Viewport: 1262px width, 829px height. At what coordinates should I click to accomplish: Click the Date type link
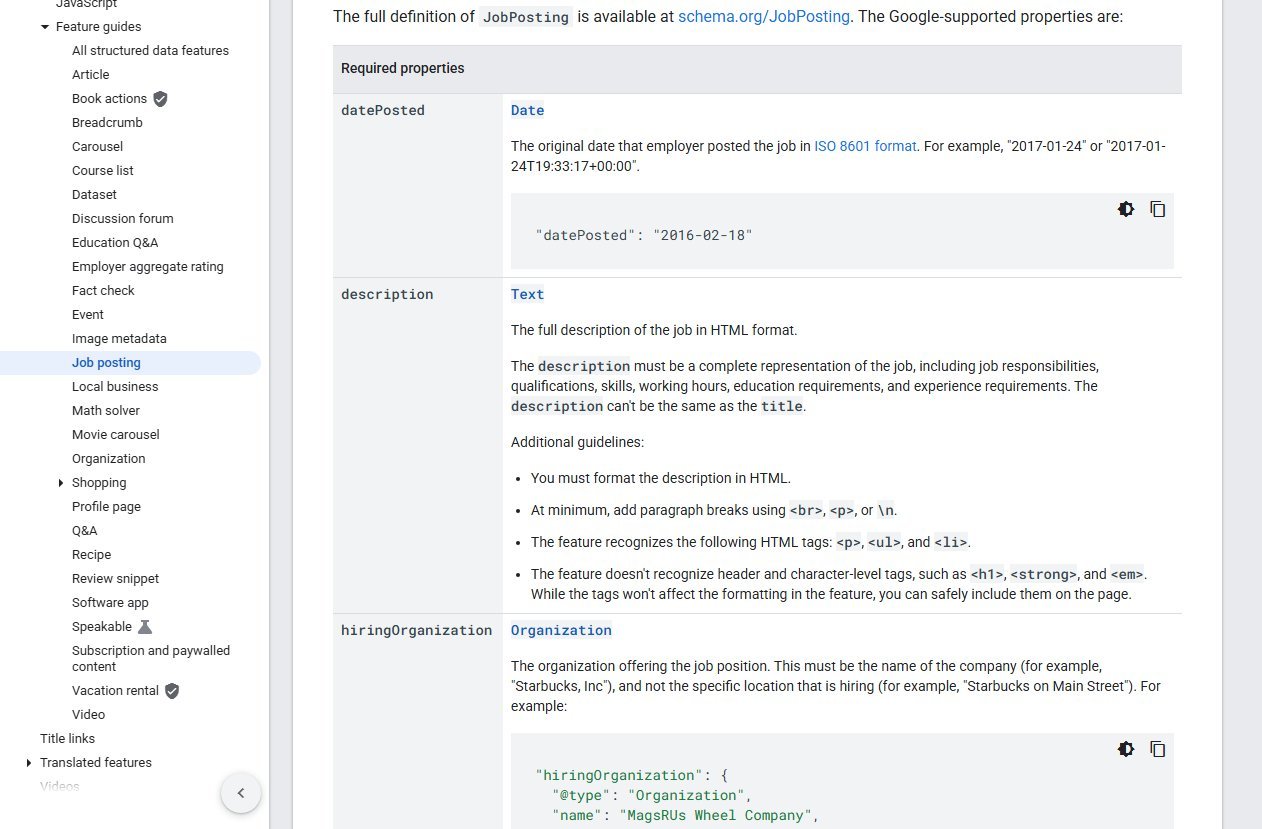click(x=527, y=111)
